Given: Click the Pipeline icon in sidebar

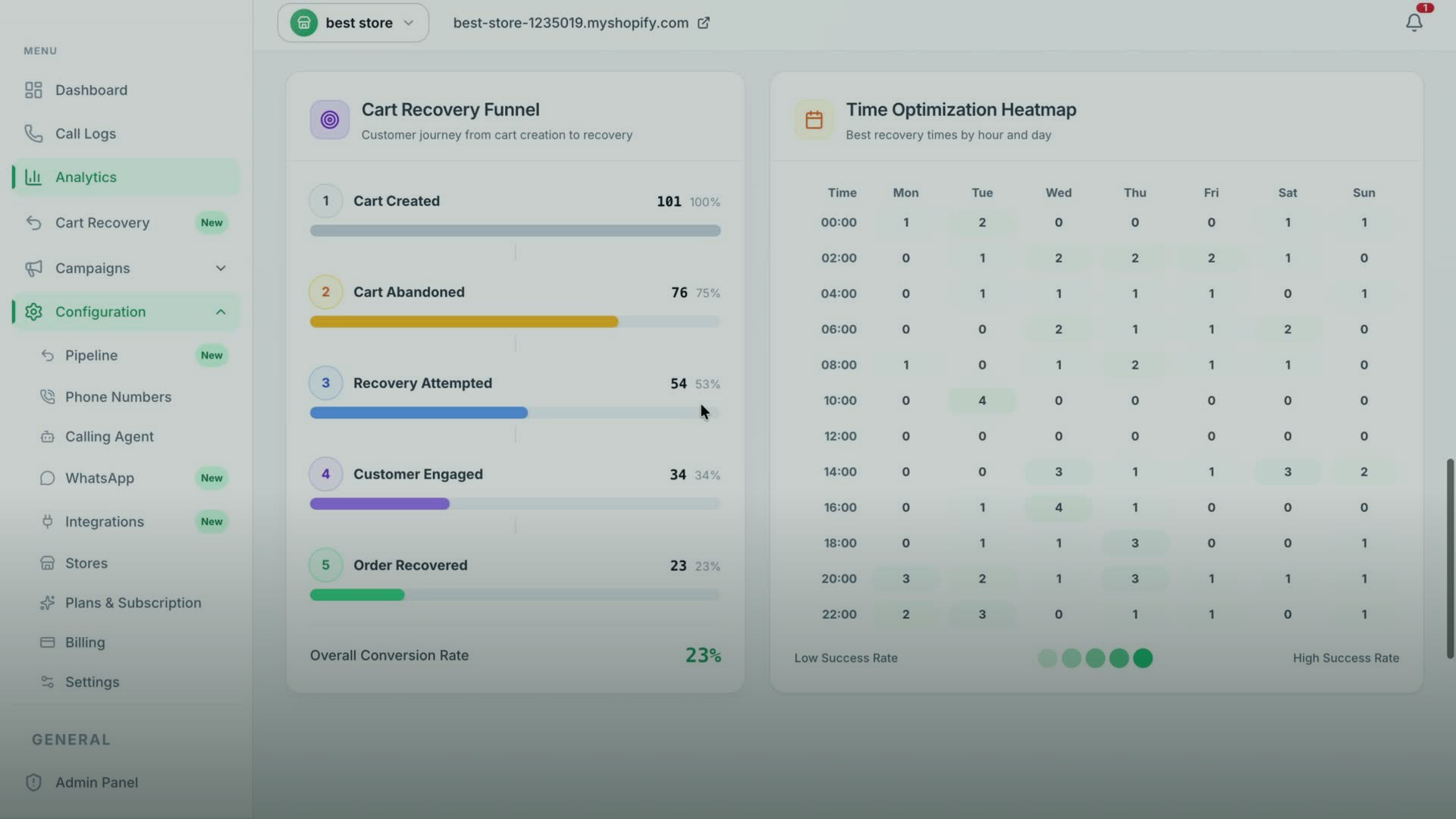Looking at the screenshot, I should 48,355.
